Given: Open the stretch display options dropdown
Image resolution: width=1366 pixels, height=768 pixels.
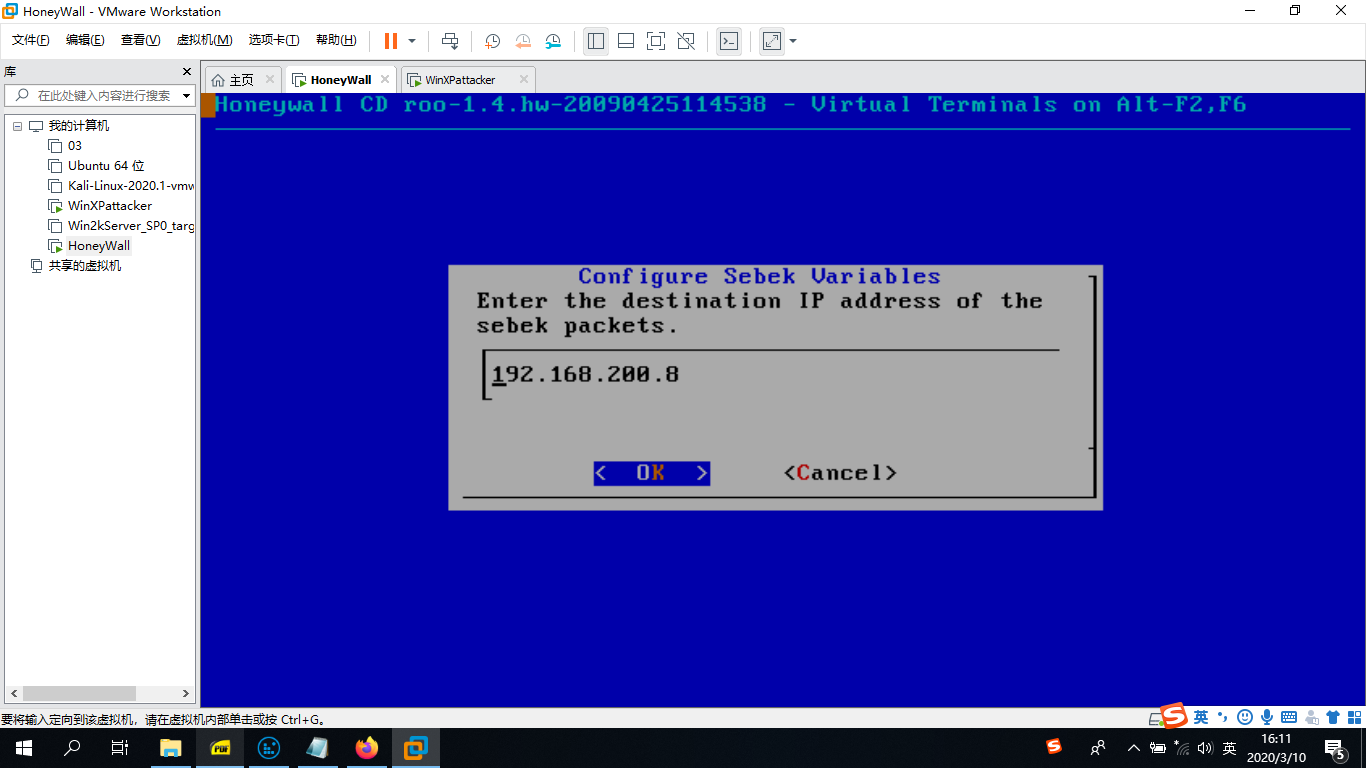Looking at the screenshot, I should (793, 41).
